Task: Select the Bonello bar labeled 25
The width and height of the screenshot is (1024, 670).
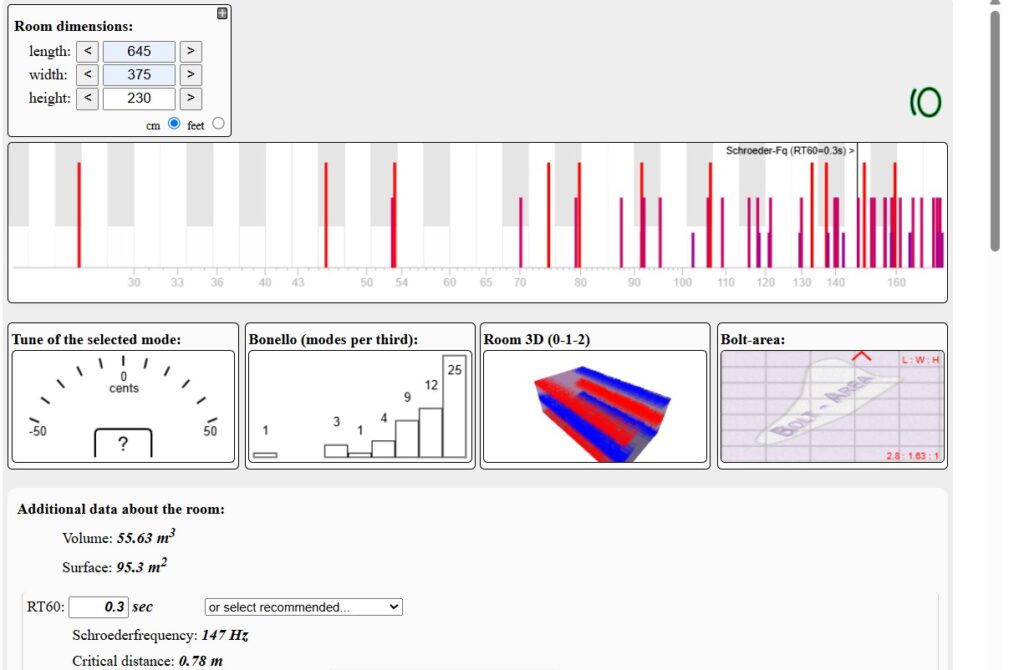Action: click(x=455, y=406)
